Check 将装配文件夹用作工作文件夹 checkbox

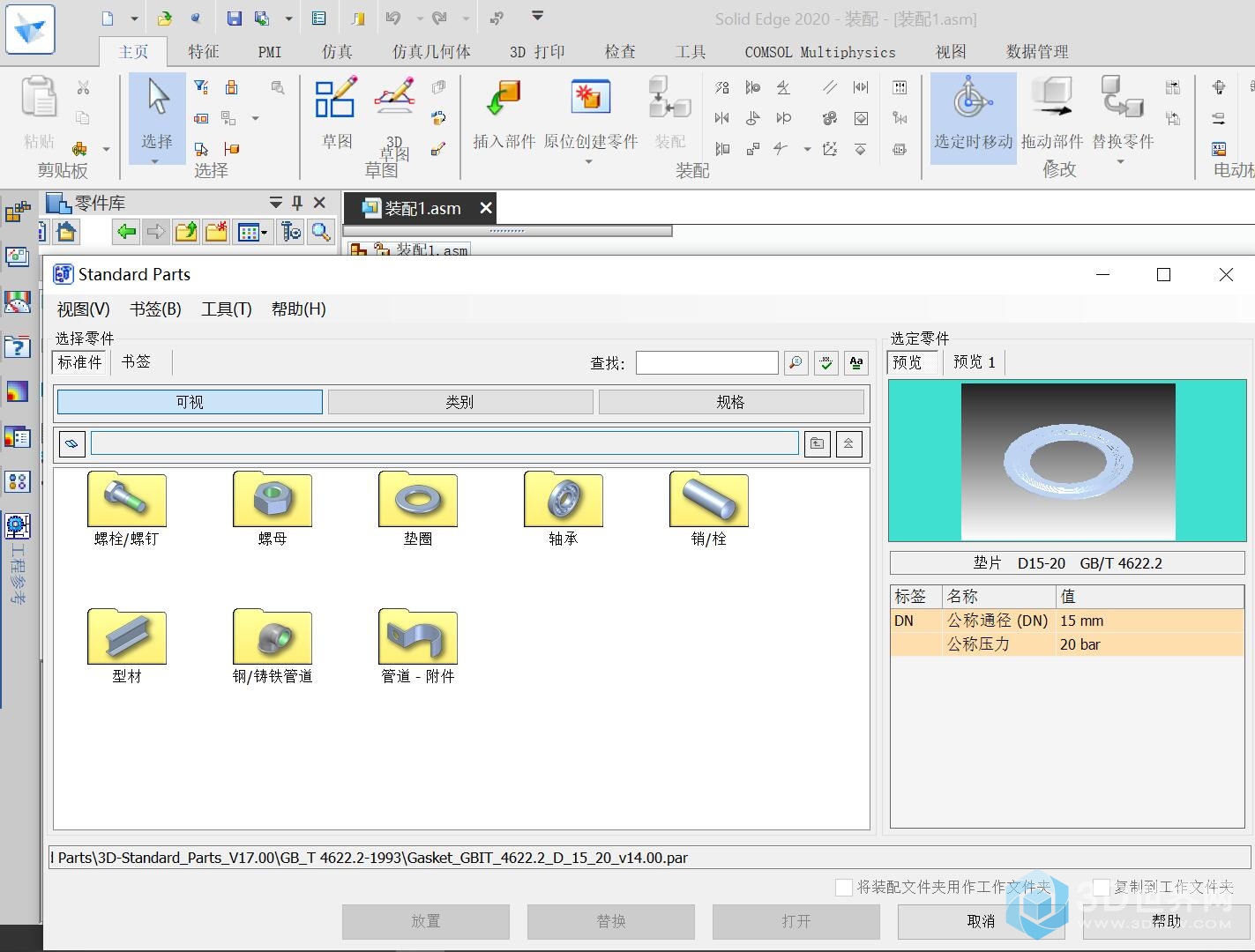tap(844, 887)
